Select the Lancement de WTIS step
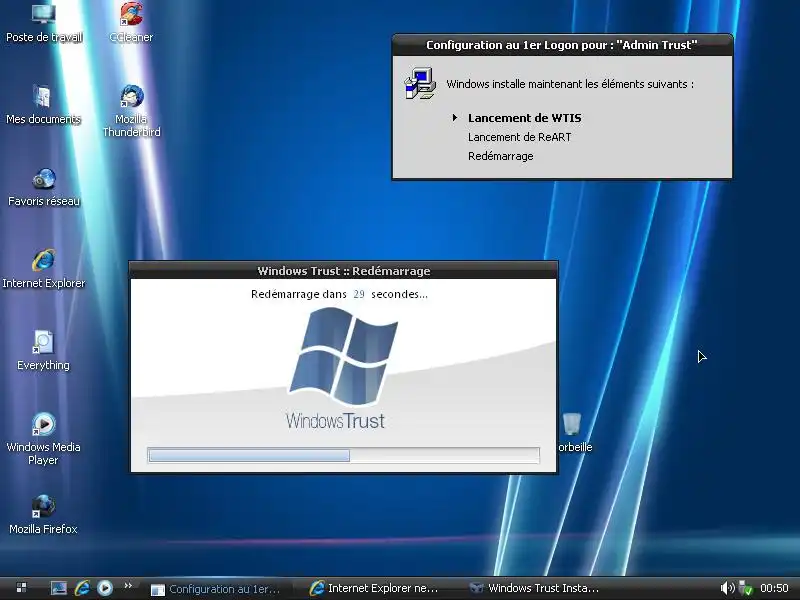The height and width of the screenshot is (600, 800). pyautogui.click(x=524, y=118)
